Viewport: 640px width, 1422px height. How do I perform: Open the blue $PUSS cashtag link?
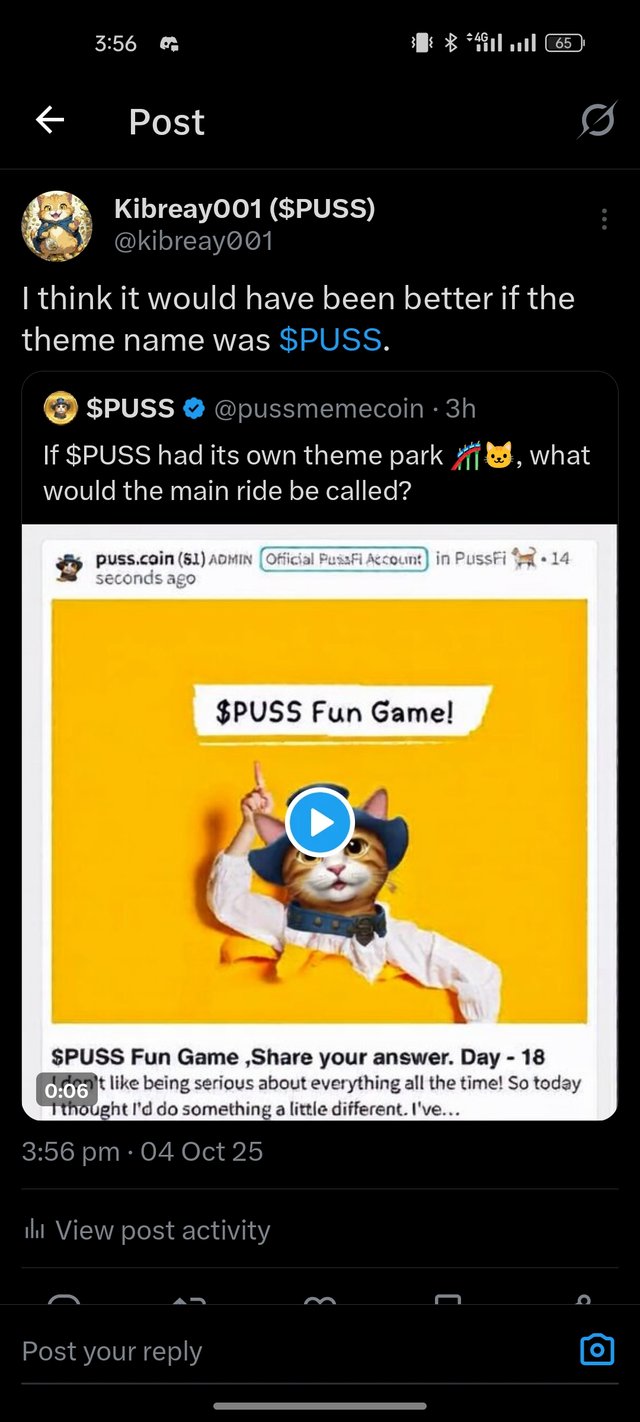331,340
